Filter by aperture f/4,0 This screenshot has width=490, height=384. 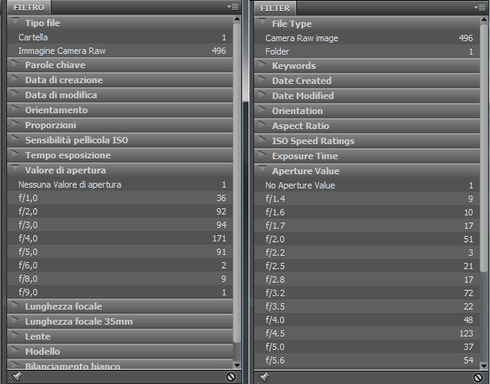click(120, 238)
